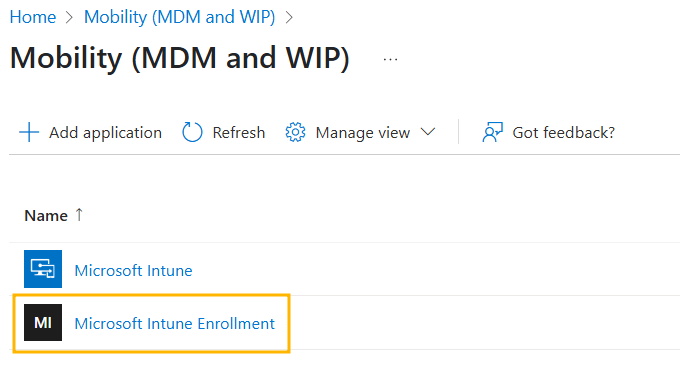Click the black MI app icon
The height and width of the screenshot is (367, 680).
43,322
